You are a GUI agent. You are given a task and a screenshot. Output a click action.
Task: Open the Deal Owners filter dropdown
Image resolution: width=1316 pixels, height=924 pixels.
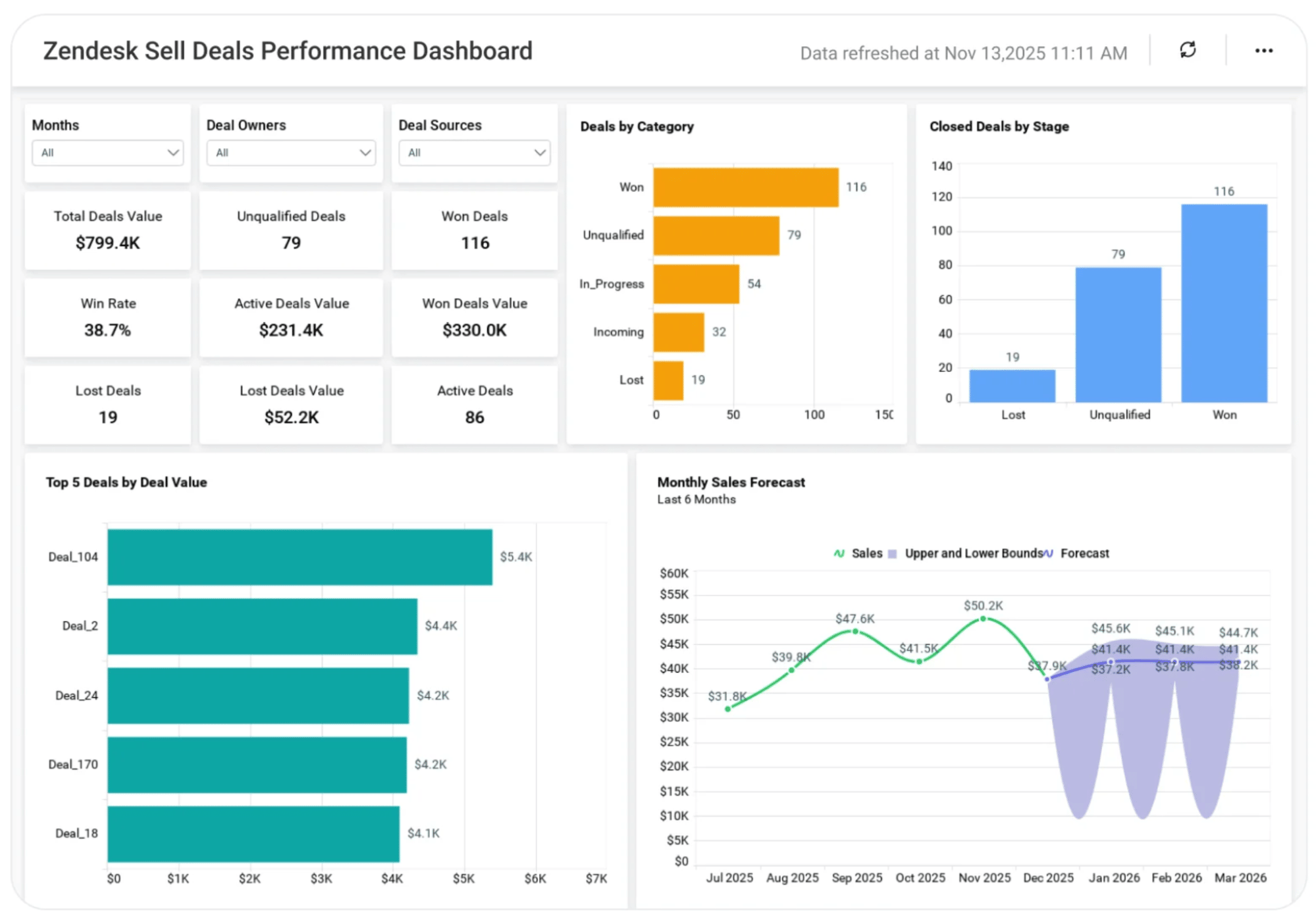point(291,153)
